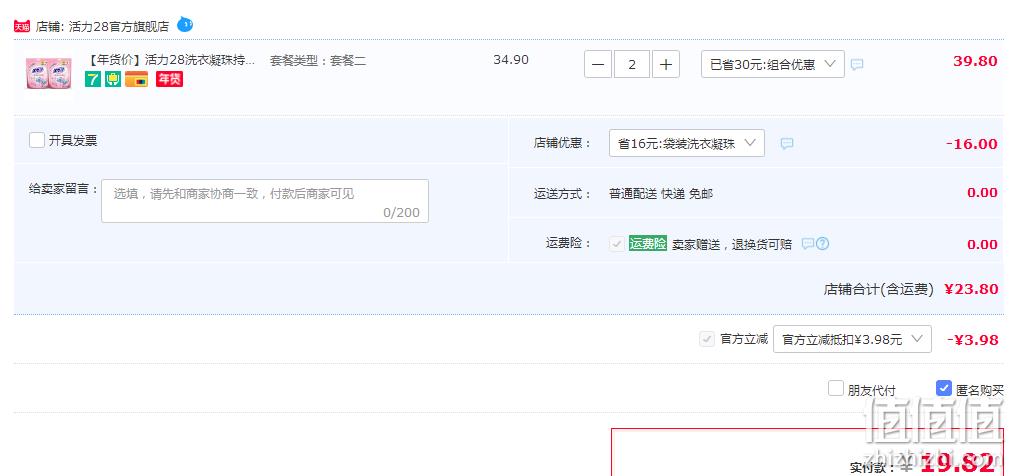Click the 卖家赠送，退换货可赔 text
1013x476 pixels.
pos(731,245)
